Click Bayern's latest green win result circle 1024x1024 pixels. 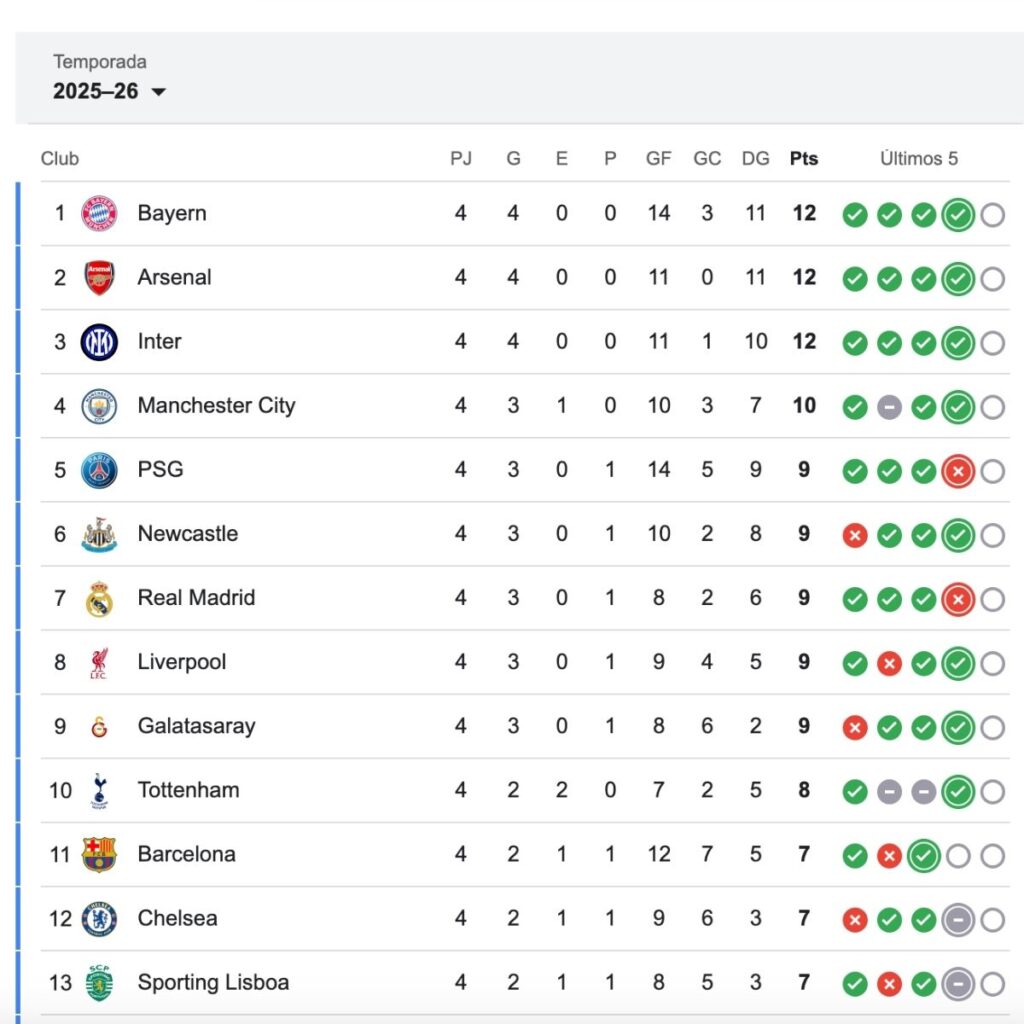957,214
